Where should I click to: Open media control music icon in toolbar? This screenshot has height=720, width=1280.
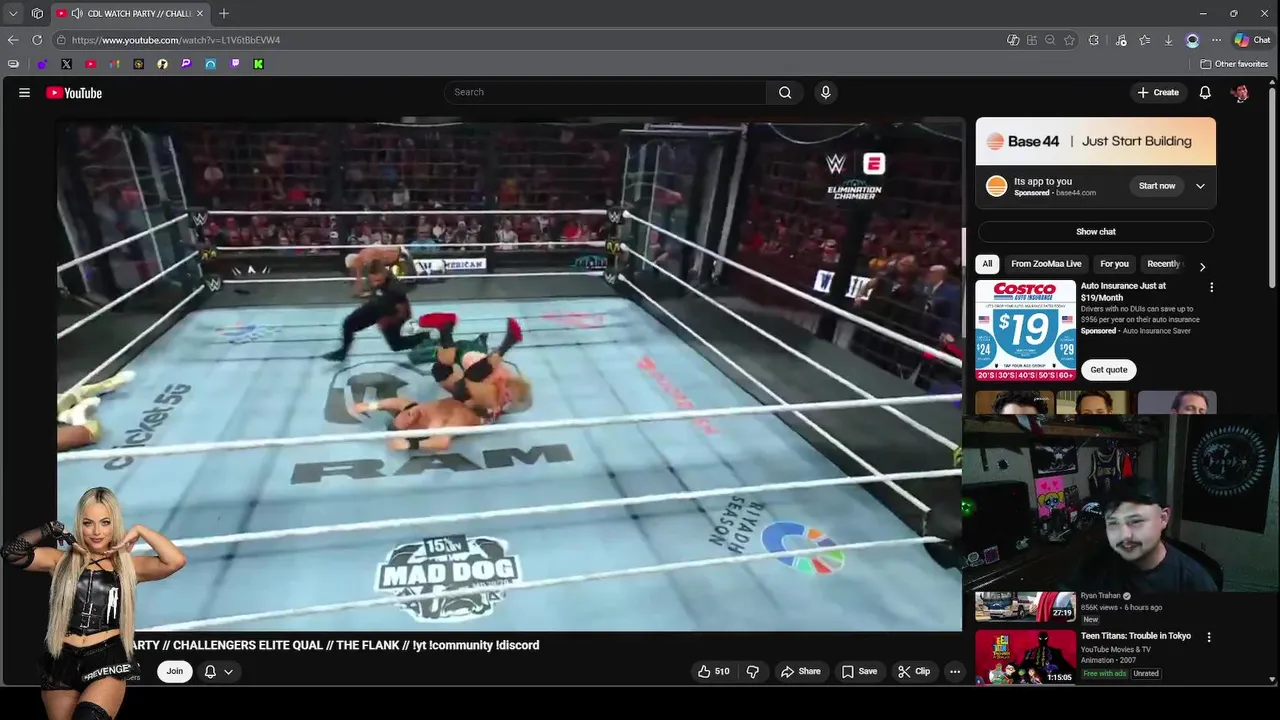coord(1121,40)
